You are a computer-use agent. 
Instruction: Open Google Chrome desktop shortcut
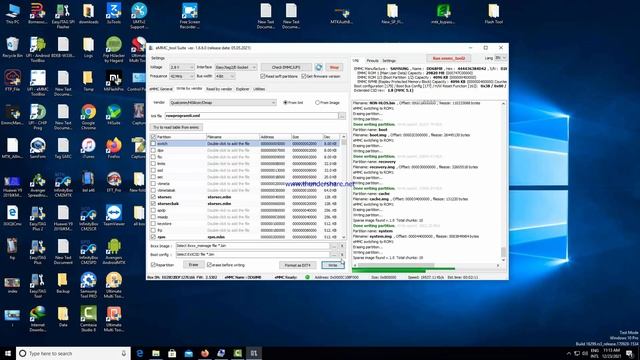tap(88, 116)
